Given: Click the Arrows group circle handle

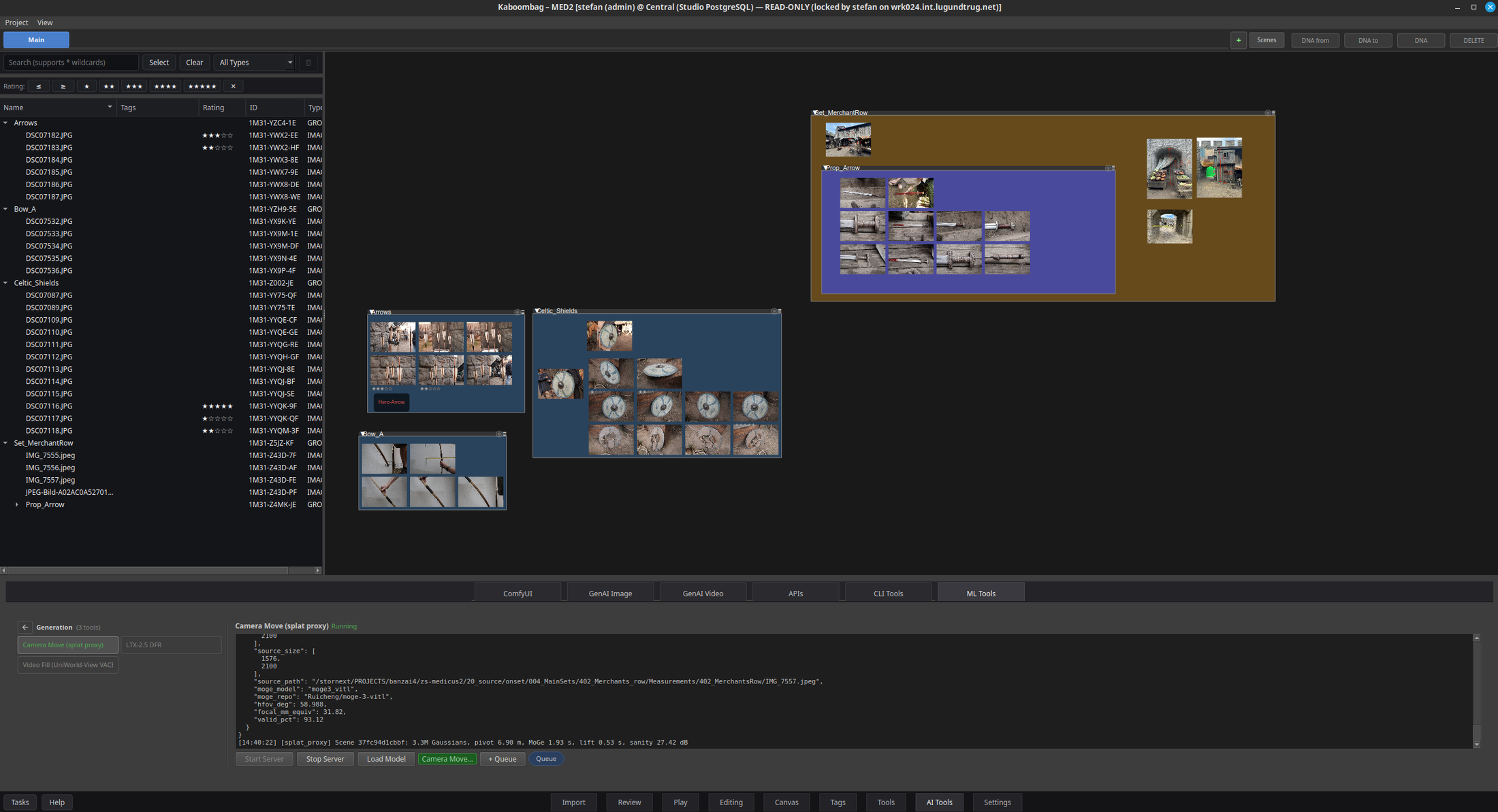Looking at the screenshot, I should tap(517, 312).
